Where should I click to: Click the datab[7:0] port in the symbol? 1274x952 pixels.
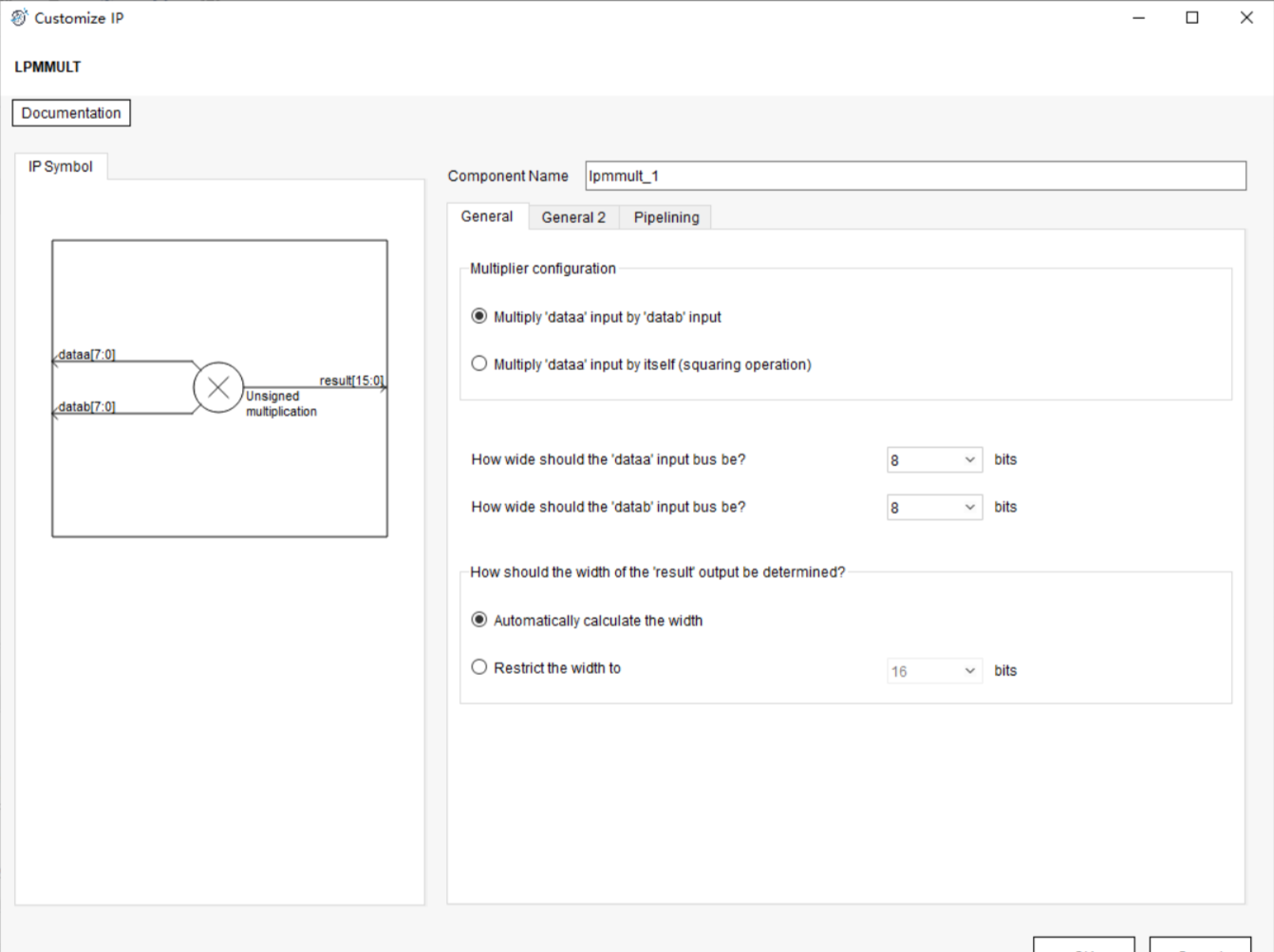(x=86, y=407)
